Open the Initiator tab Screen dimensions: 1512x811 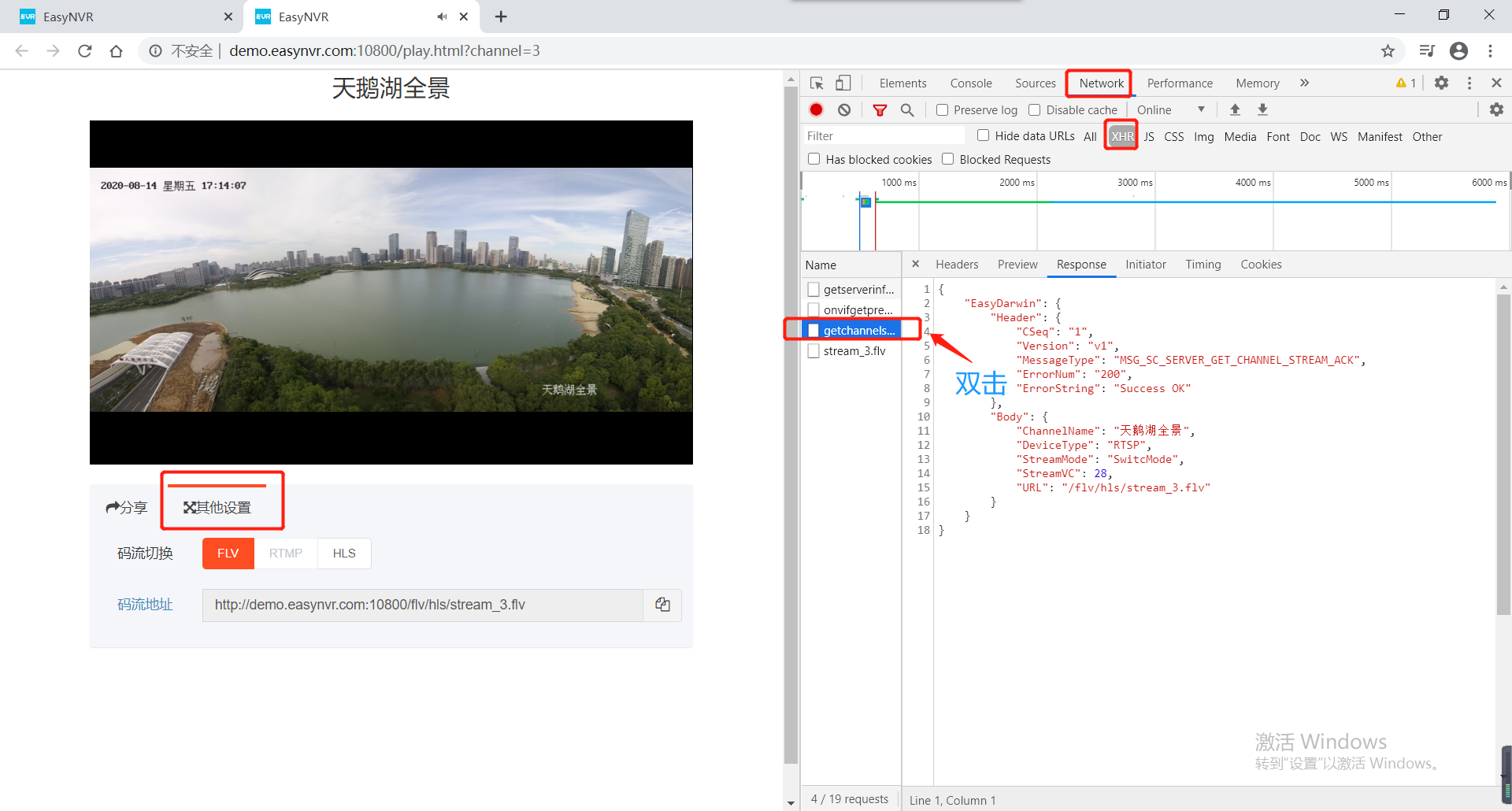click(x=1146, y=265)
